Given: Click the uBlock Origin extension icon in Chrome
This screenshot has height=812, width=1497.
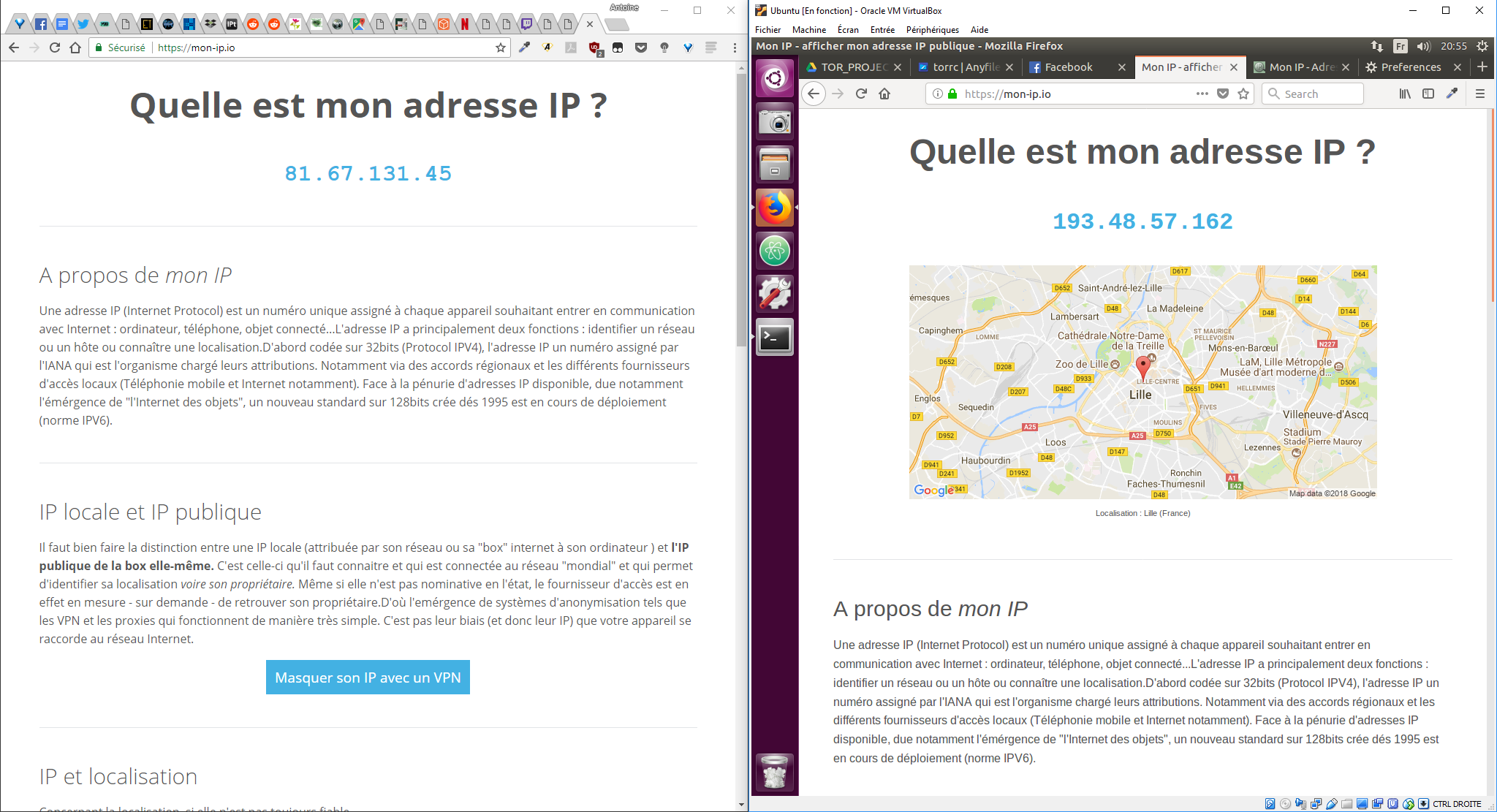Looking at the screenshot, I should (594, 48).
